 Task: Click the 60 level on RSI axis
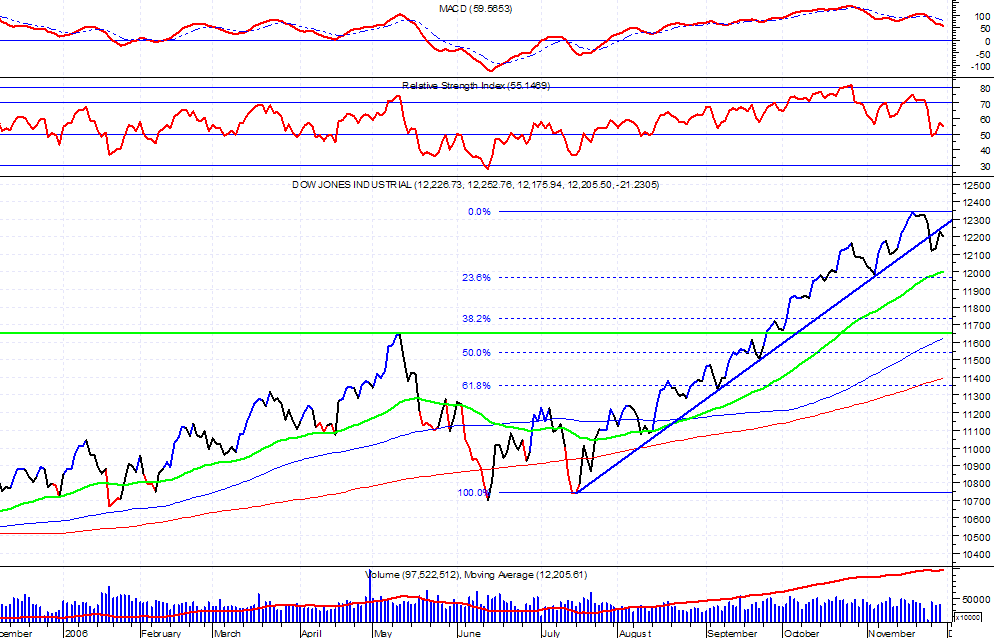[984, 120]
